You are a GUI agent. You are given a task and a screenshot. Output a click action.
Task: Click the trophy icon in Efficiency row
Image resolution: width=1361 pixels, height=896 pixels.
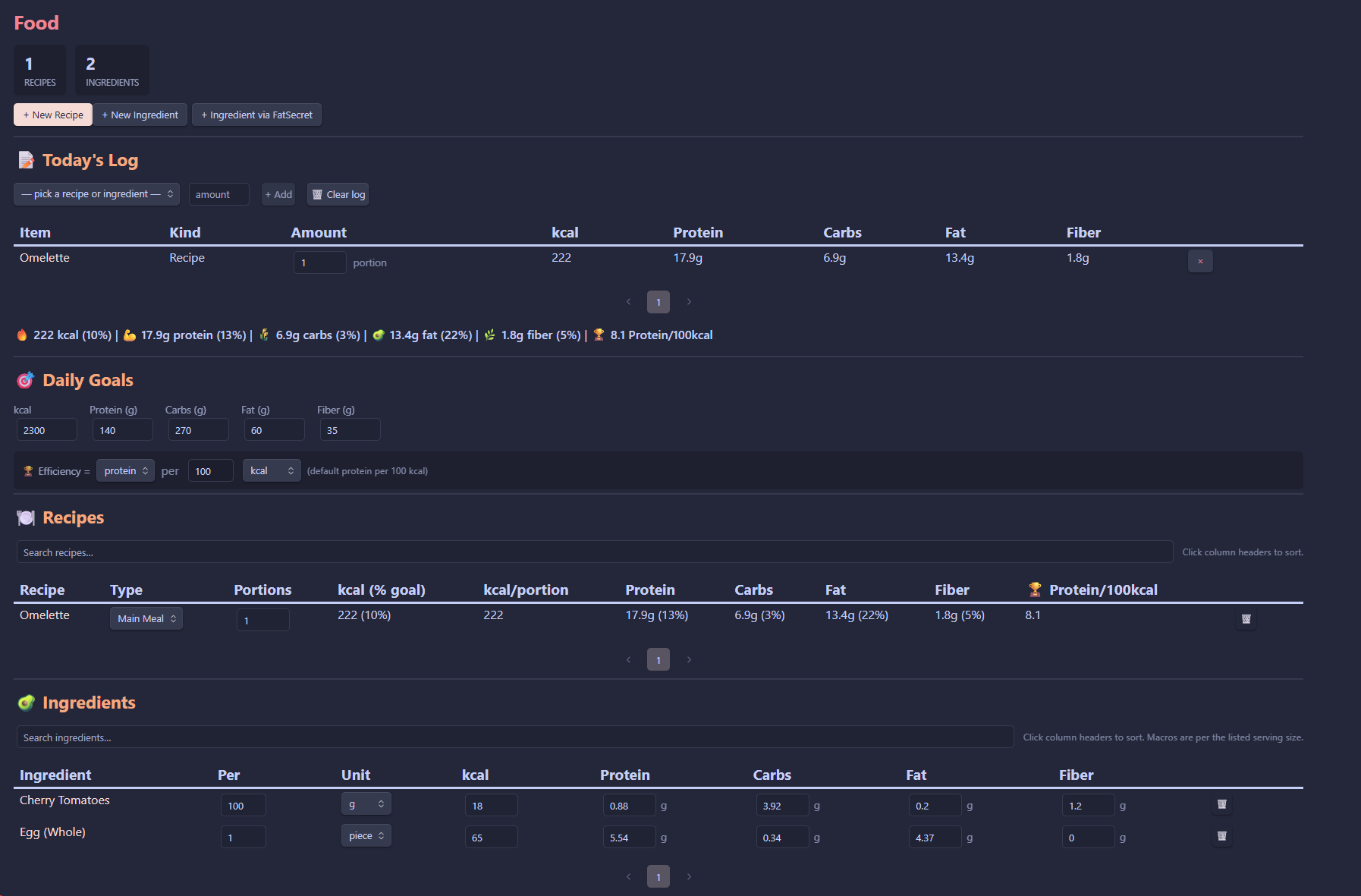click(x=28, y=471)
